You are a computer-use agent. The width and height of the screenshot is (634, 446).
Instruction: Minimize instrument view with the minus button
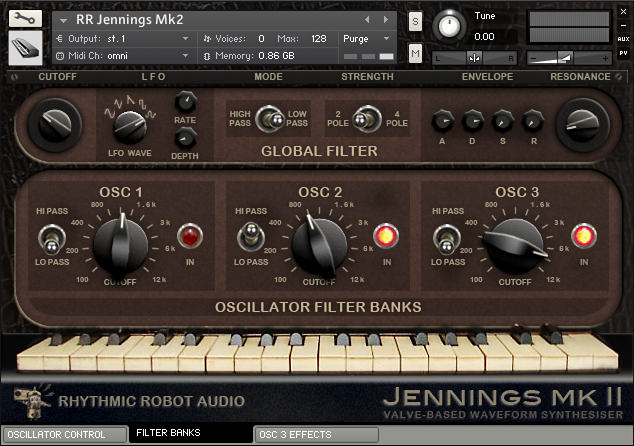pos(623,25)
